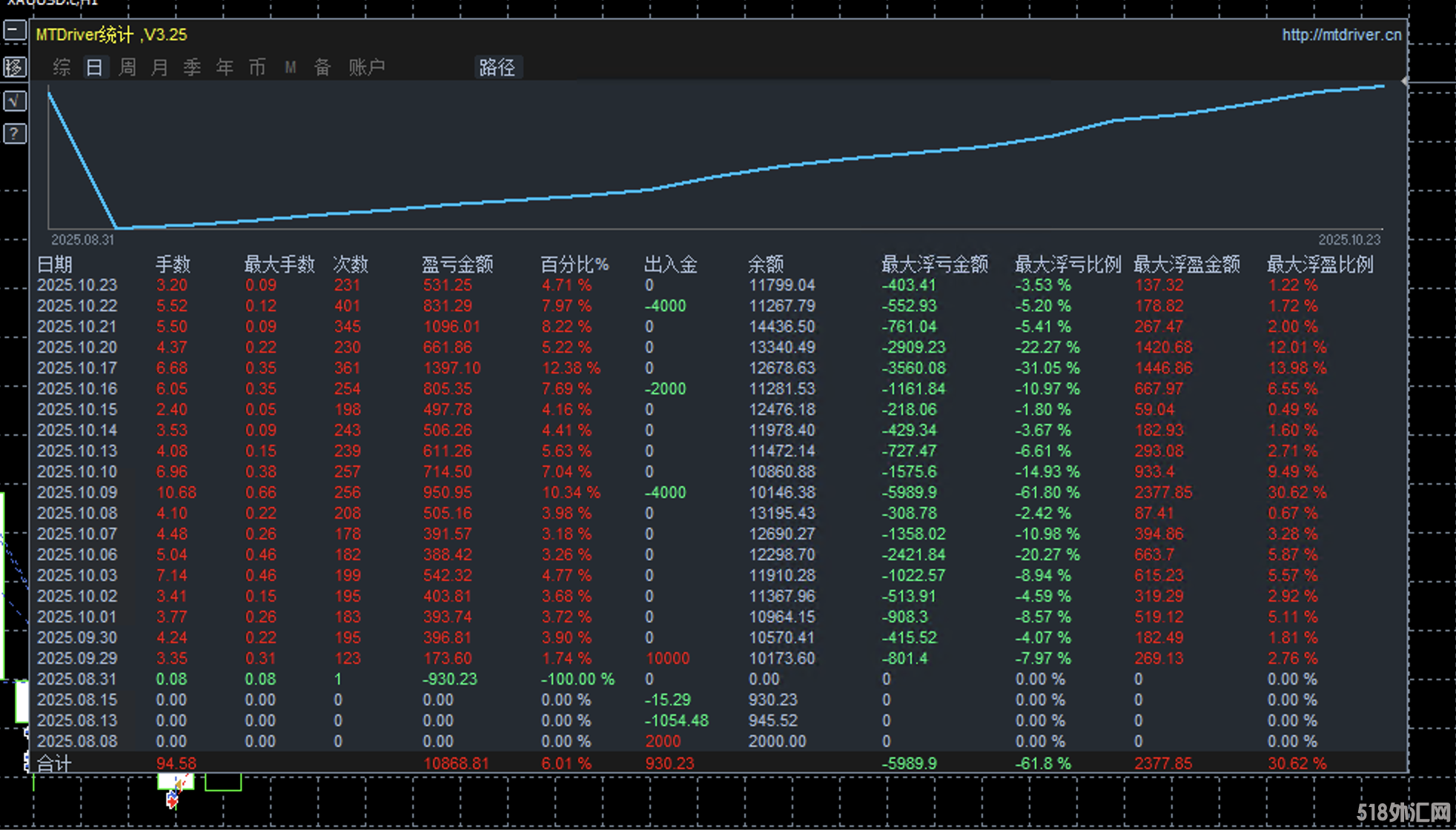
Task: Open the 币 currency tab
Action: pyautogui.click(x=257, y=67)
